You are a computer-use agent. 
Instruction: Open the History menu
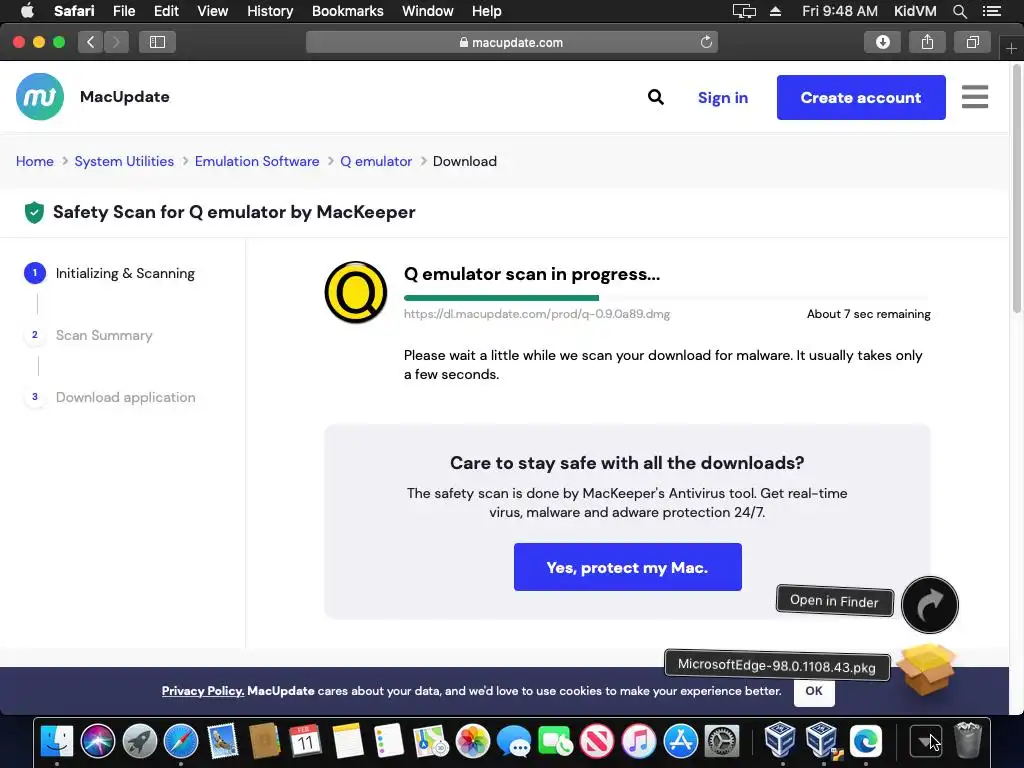point(270,11)
